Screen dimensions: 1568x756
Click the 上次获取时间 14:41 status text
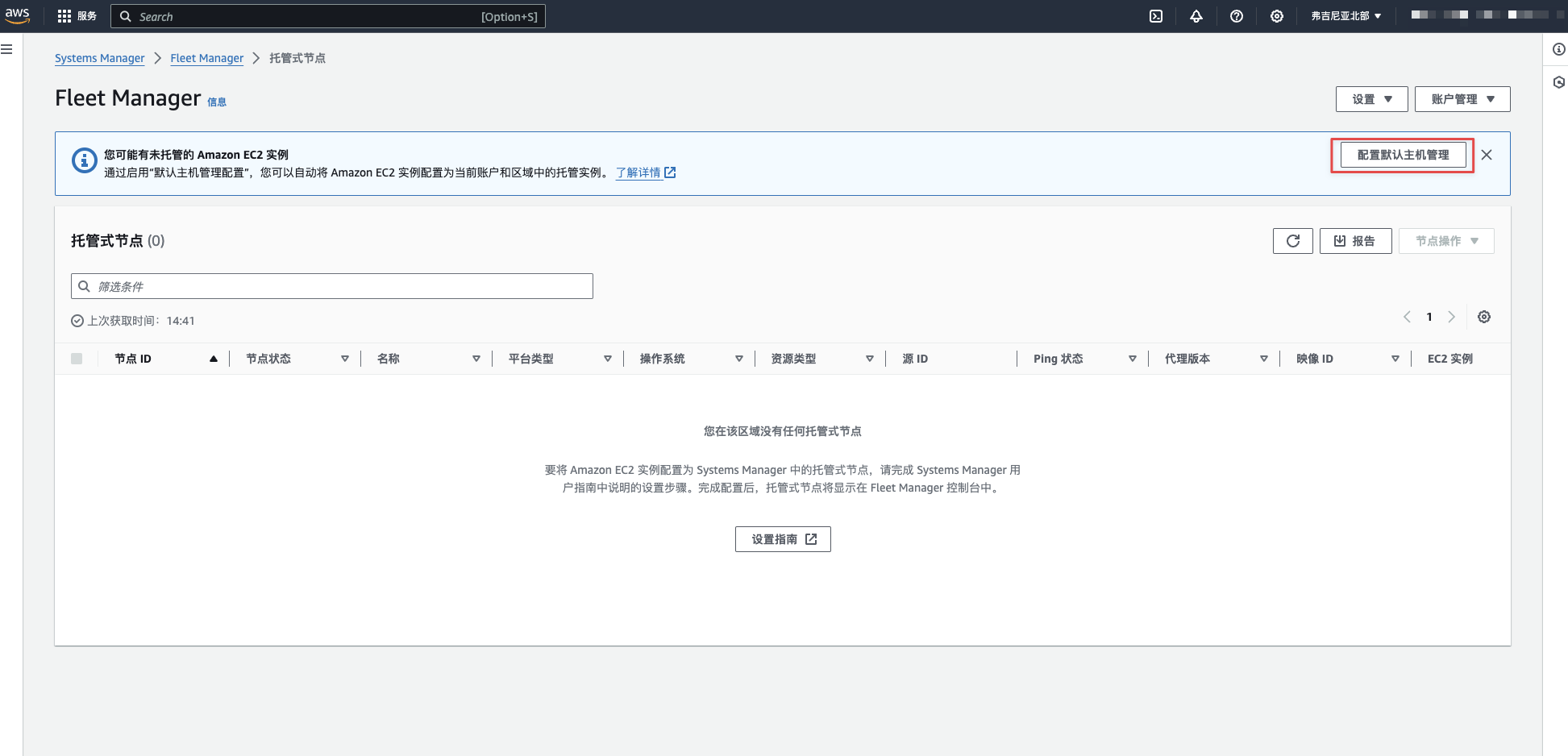(x=133, y=321)
